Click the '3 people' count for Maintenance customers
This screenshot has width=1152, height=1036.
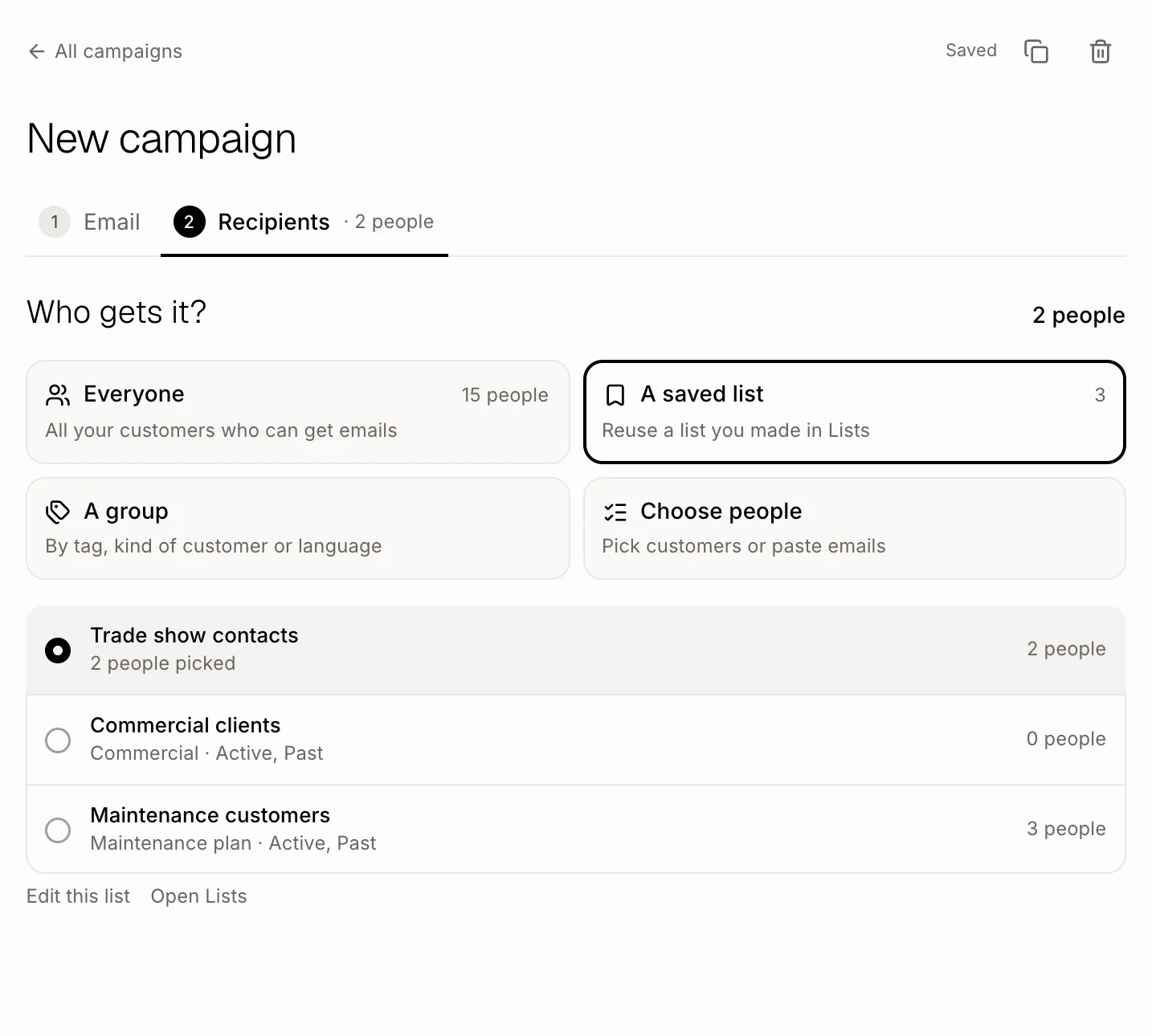[x=1066, y=829]
